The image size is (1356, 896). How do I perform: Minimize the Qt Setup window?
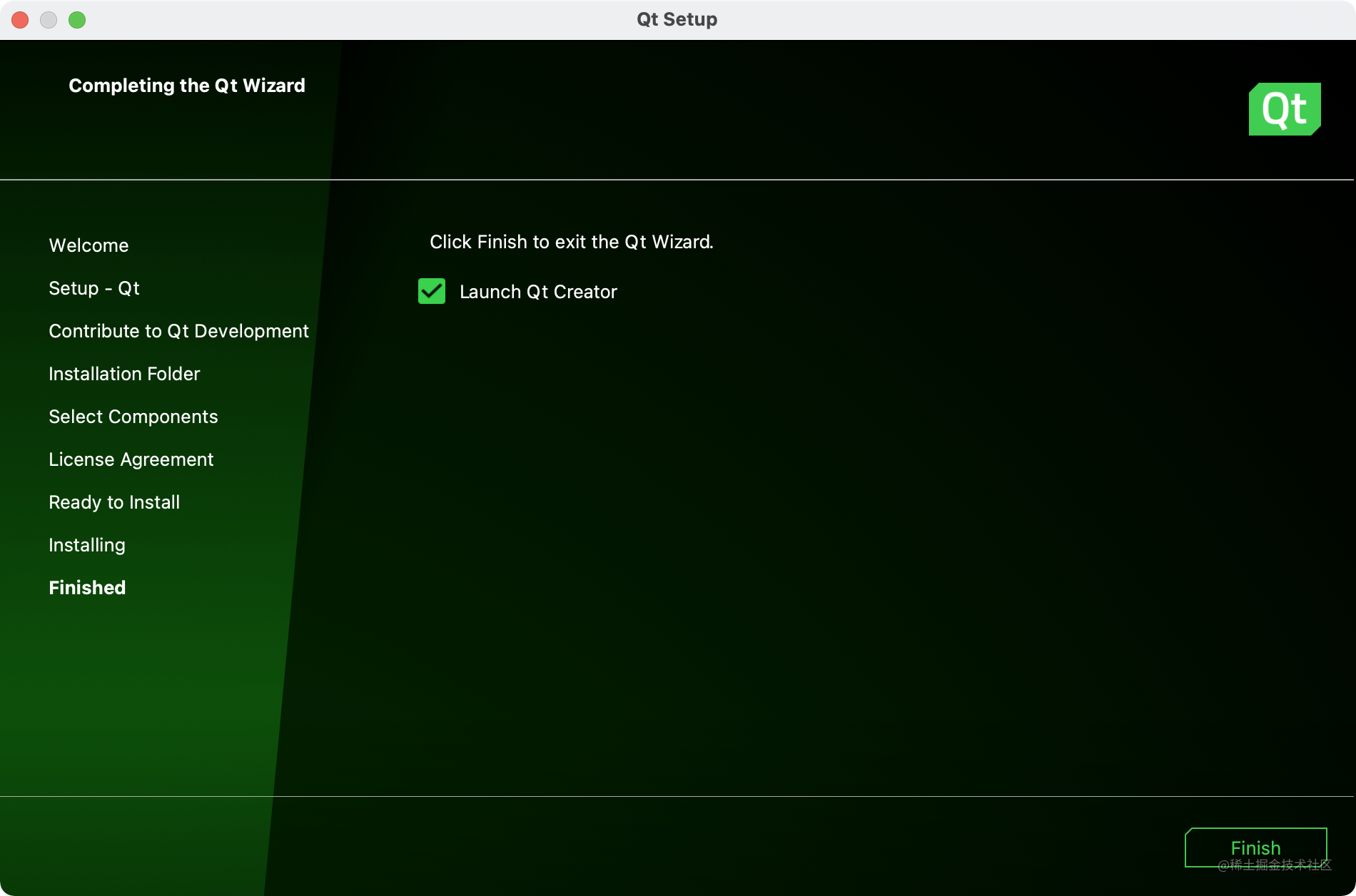[x=49, y=20]
